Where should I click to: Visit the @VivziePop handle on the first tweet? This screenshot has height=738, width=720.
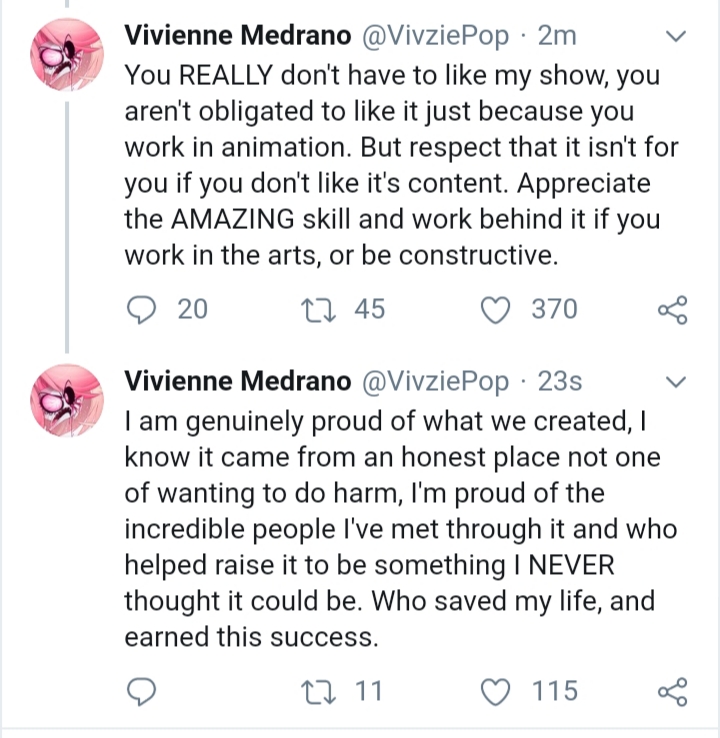(435, 36)
